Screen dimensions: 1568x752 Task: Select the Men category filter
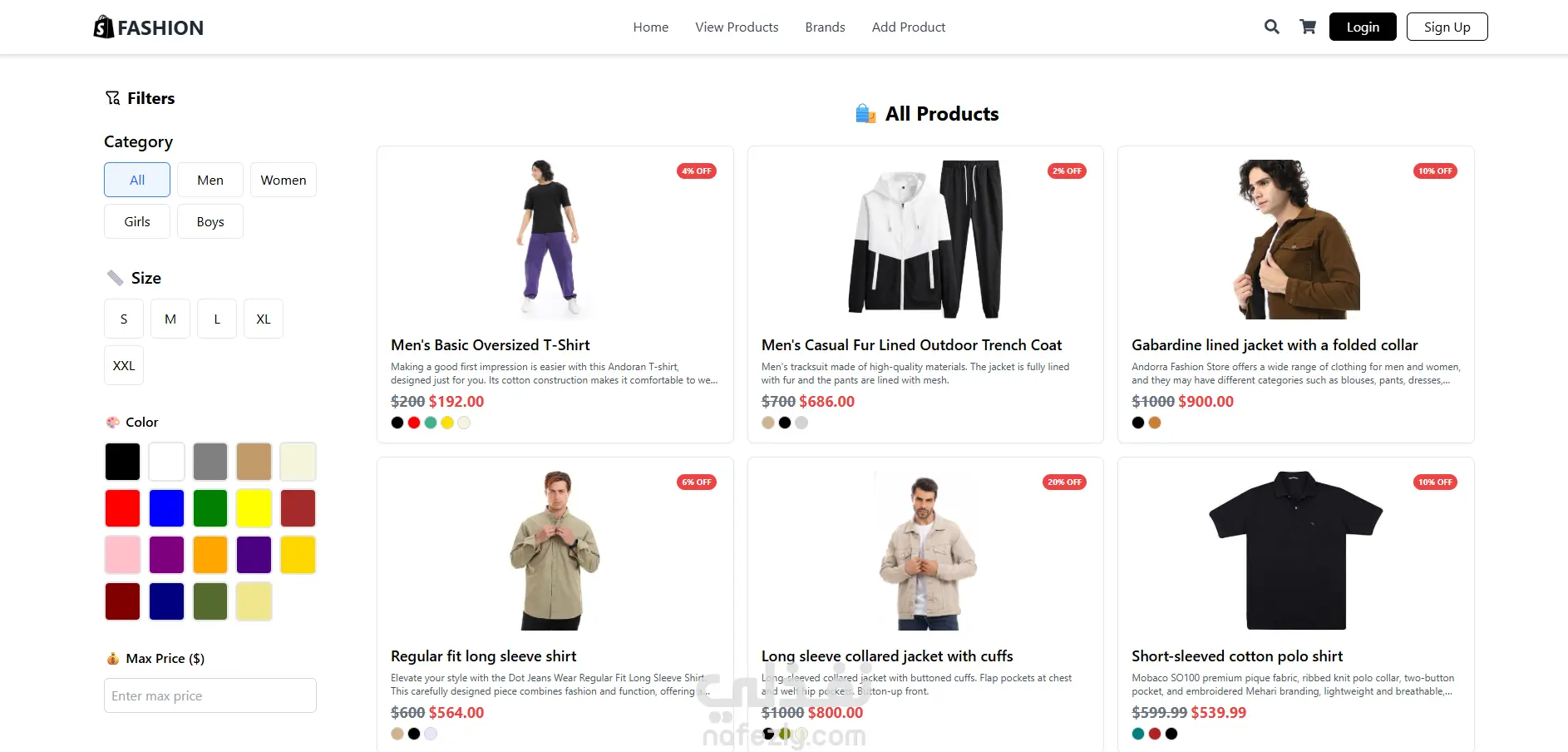[210, 180]
